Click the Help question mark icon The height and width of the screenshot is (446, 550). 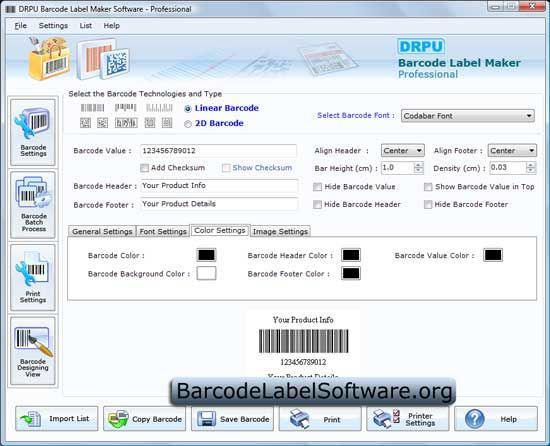click(475, 419)
